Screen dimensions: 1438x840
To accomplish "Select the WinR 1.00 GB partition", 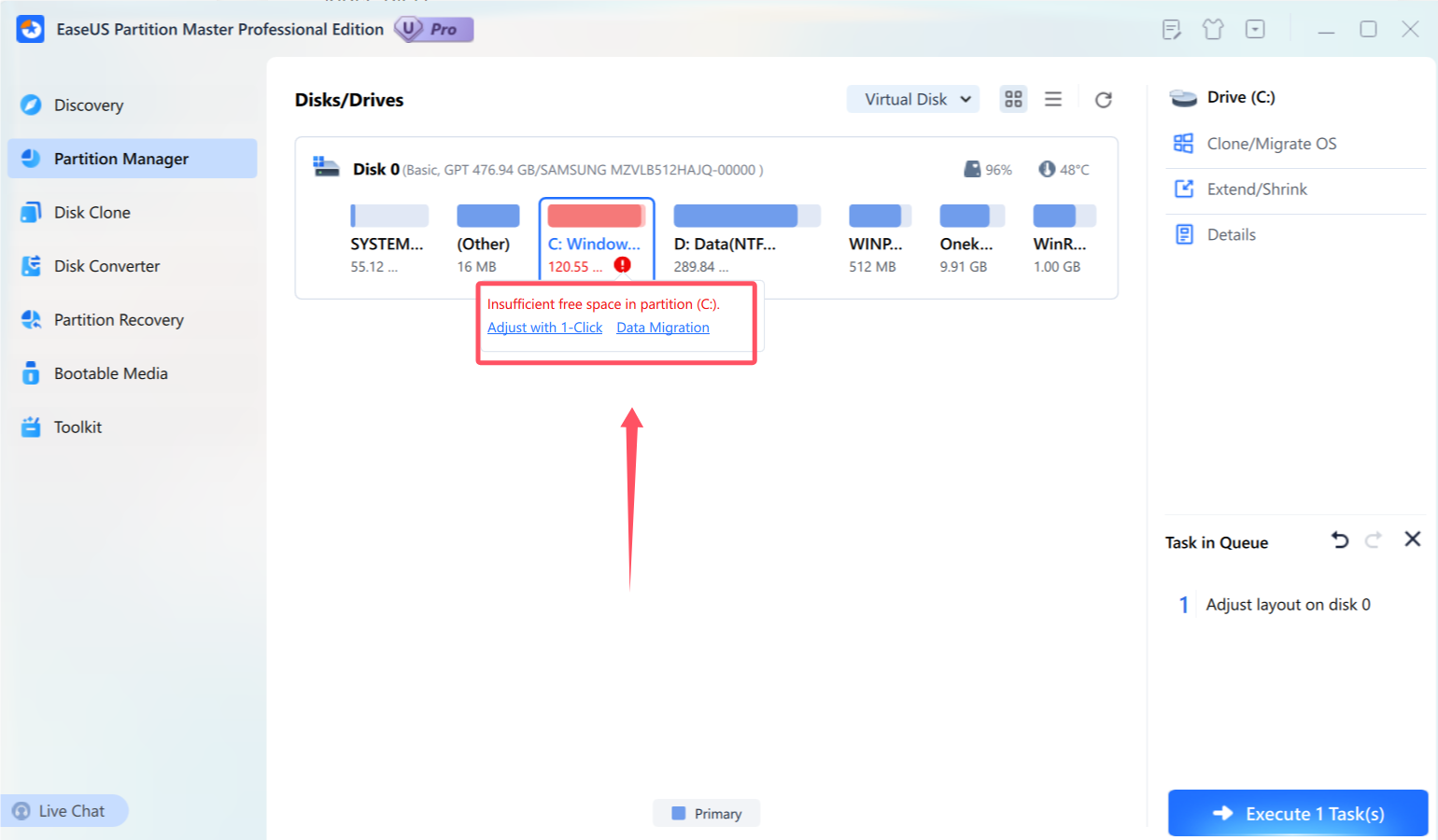I will [1064, 240].
